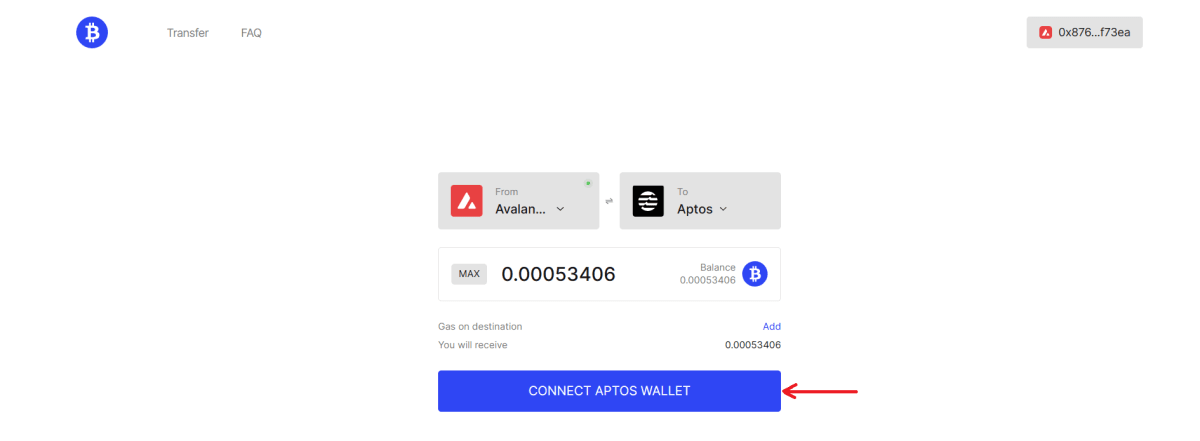Click the Balance 0.00053406 text
1200x441 pixels.
coord(708,274)
